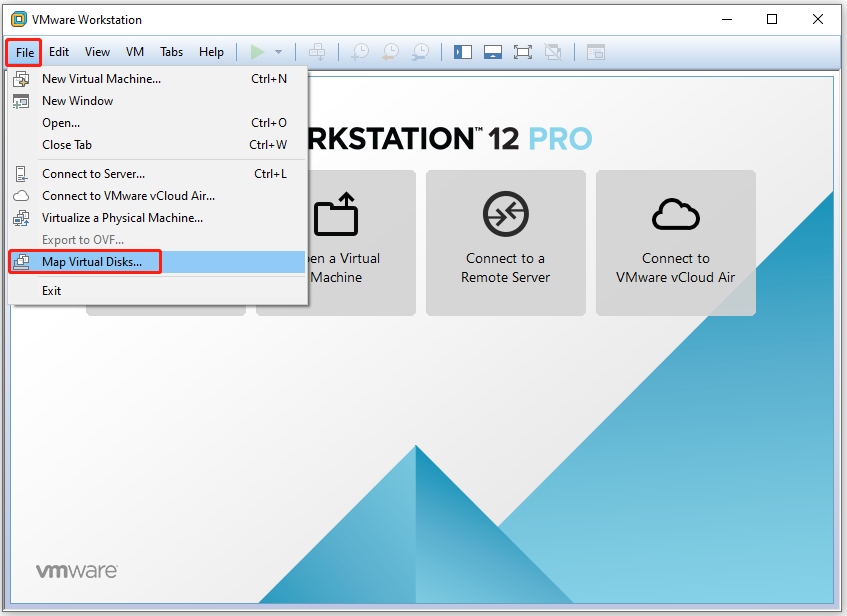The width and height of the screenshot is (847, 616).
Task: Expand the power options dropdown arrow
Action: [x=279, y=52]
